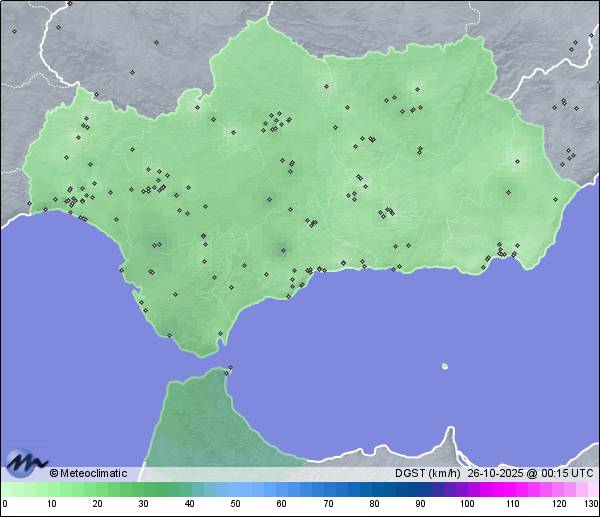Select the light blue swatch at 50 km/h
The height and width of the screenshot is (517, 600).
click(x=235, y=489)
